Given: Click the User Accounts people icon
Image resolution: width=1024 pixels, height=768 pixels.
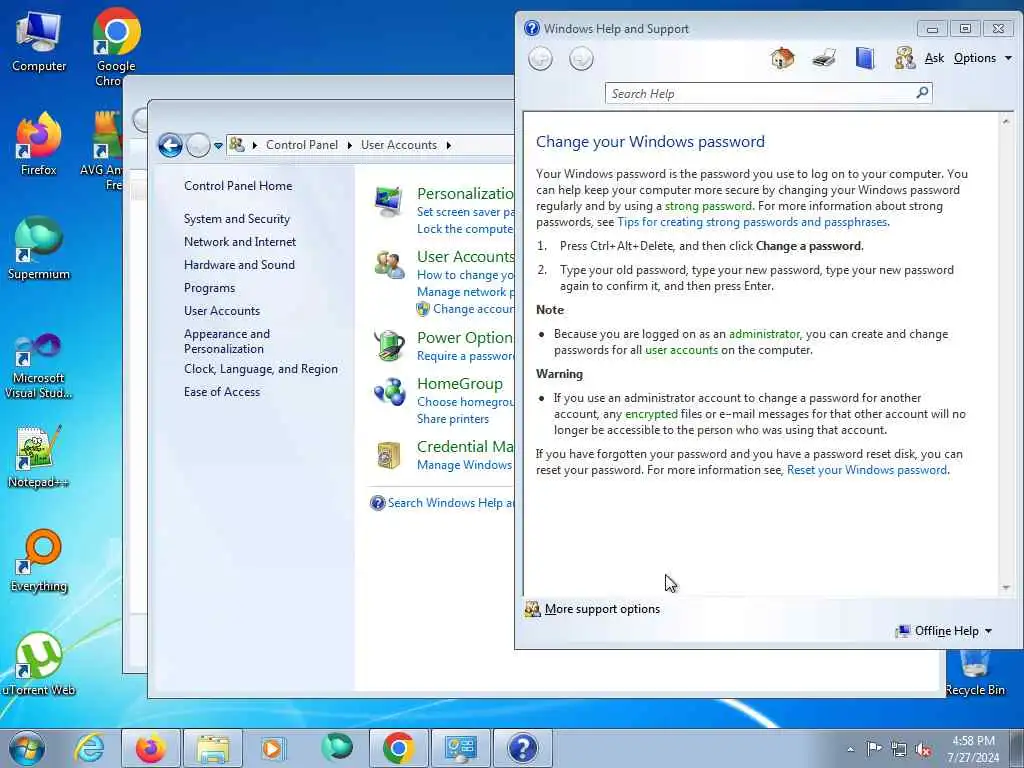Looking at the screenshot, I should tap(389, 264).
